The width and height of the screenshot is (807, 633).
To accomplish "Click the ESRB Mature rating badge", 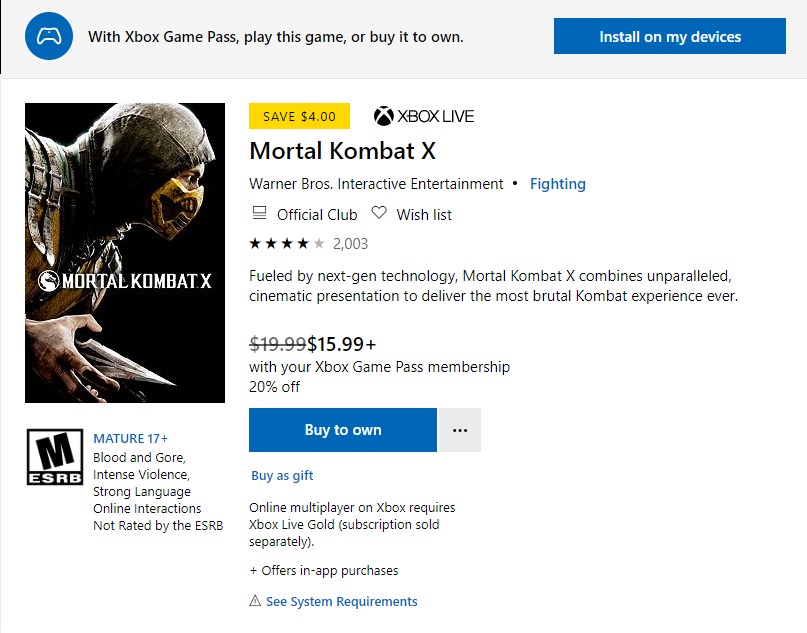I will 54,458.
